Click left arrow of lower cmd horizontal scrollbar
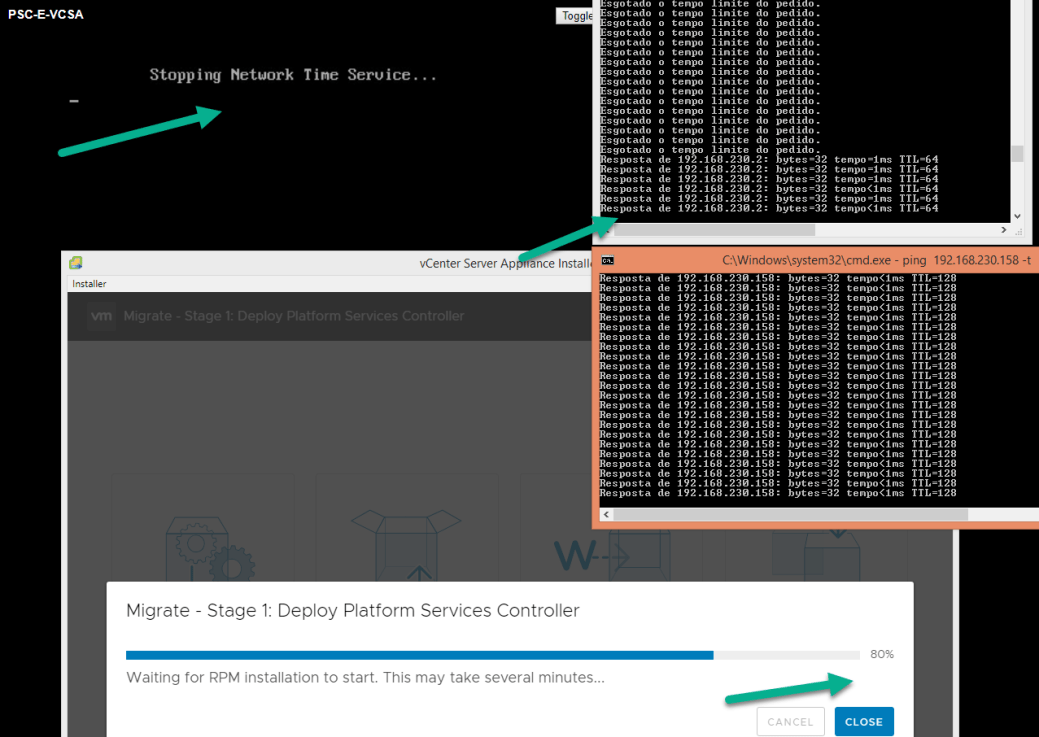 (x=606, y=514)
